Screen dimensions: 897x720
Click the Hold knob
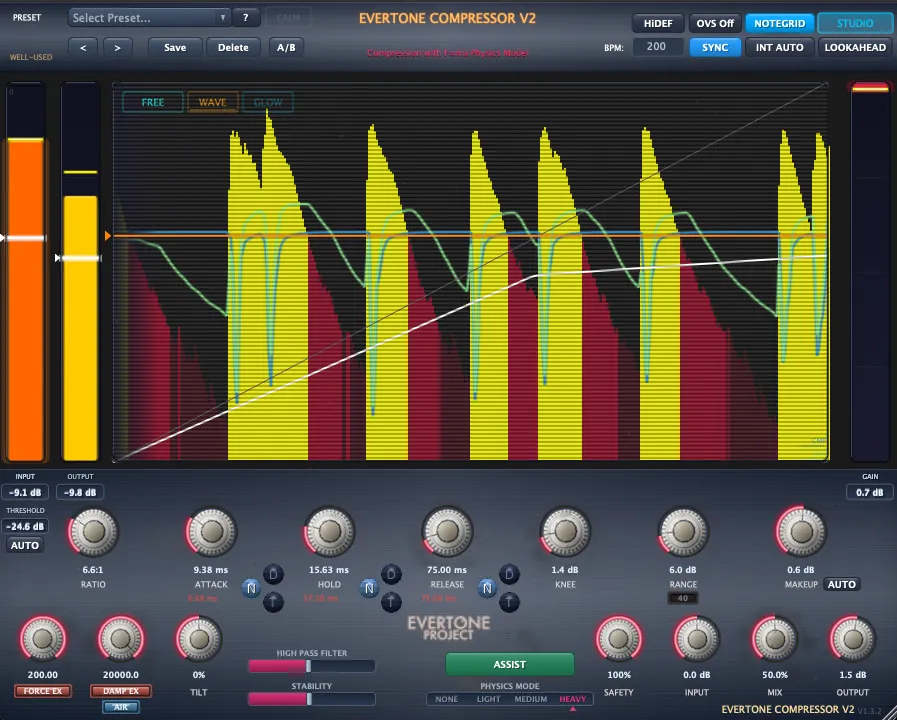pos(329,532)
